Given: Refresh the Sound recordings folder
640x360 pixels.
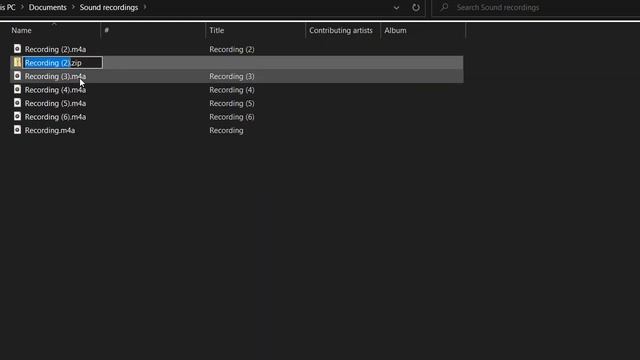Looking at the screenshot, I should (416, 7).
